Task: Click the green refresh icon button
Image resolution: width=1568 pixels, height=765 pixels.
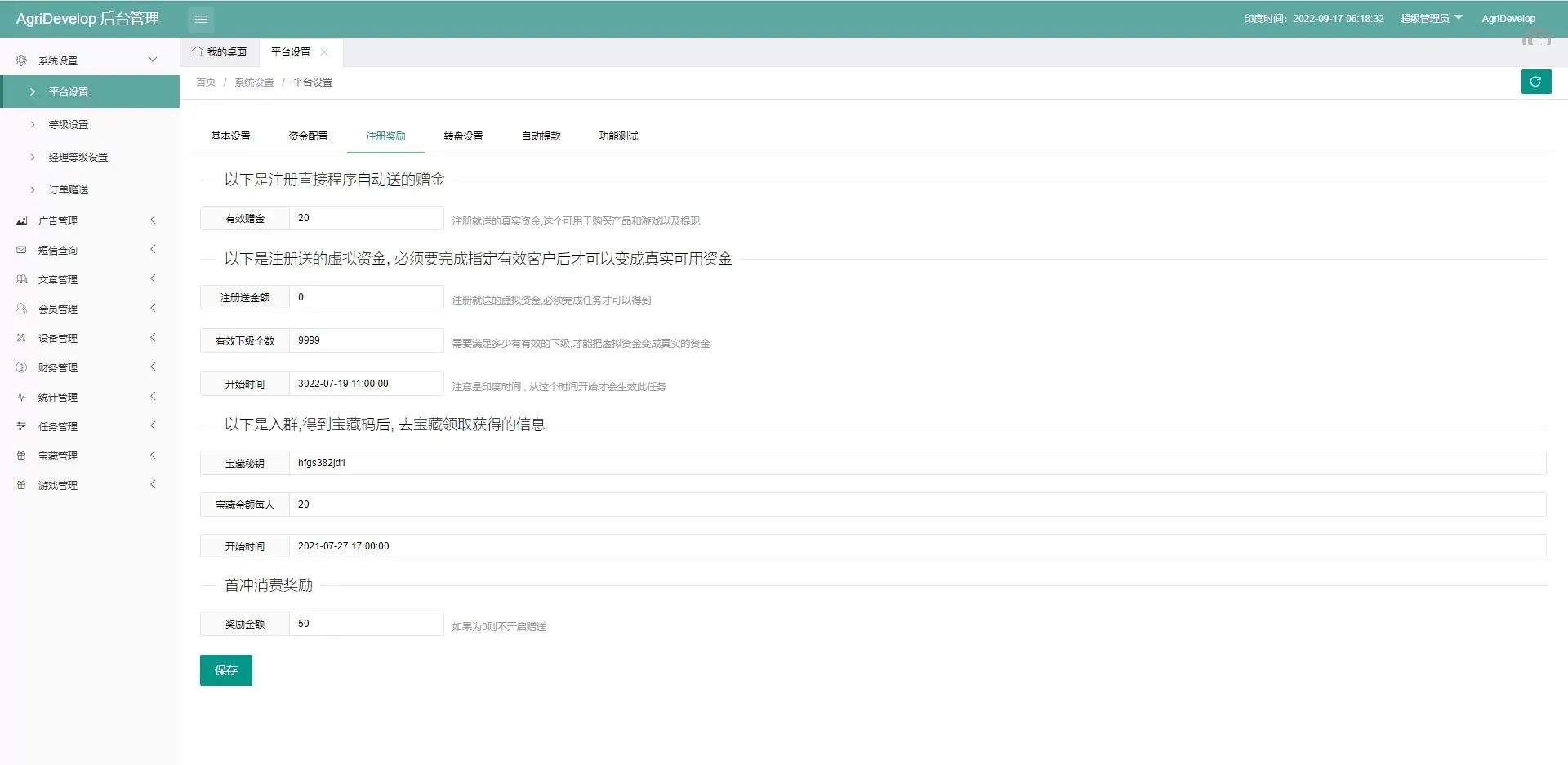Action: point(1535,82)
